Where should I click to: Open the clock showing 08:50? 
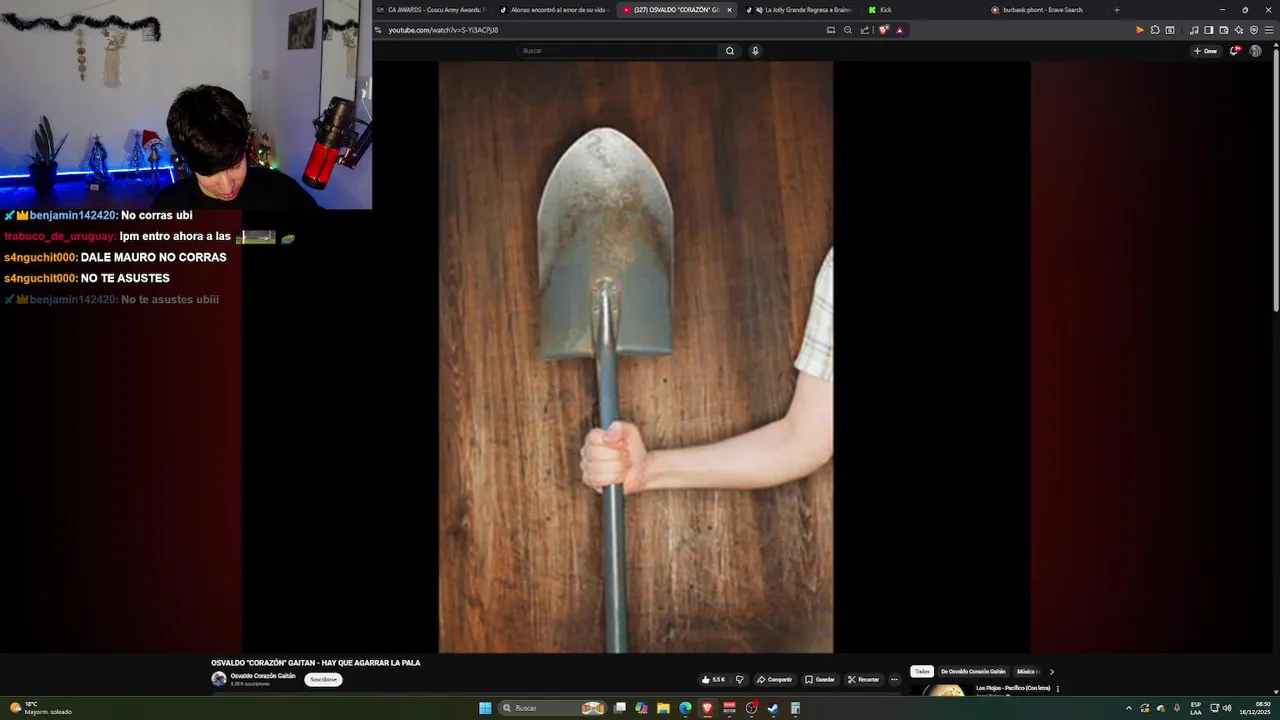(x=1254, y=708)
